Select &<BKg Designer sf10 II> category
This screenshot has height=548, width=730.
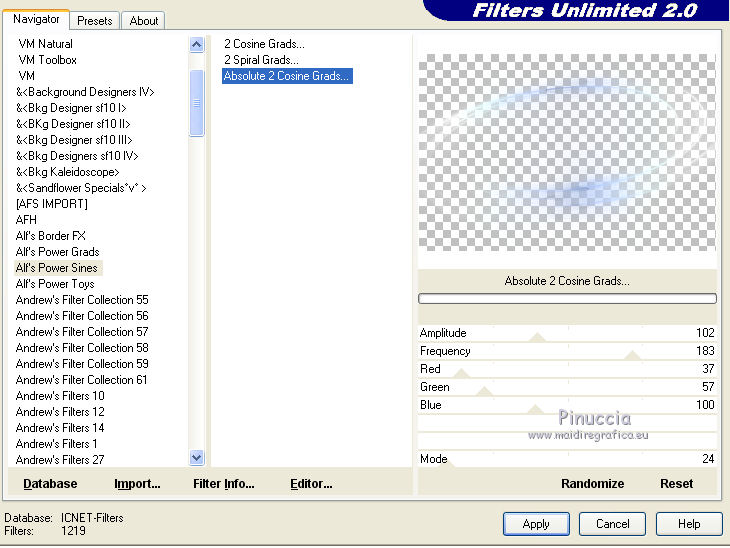pos(73,124)
